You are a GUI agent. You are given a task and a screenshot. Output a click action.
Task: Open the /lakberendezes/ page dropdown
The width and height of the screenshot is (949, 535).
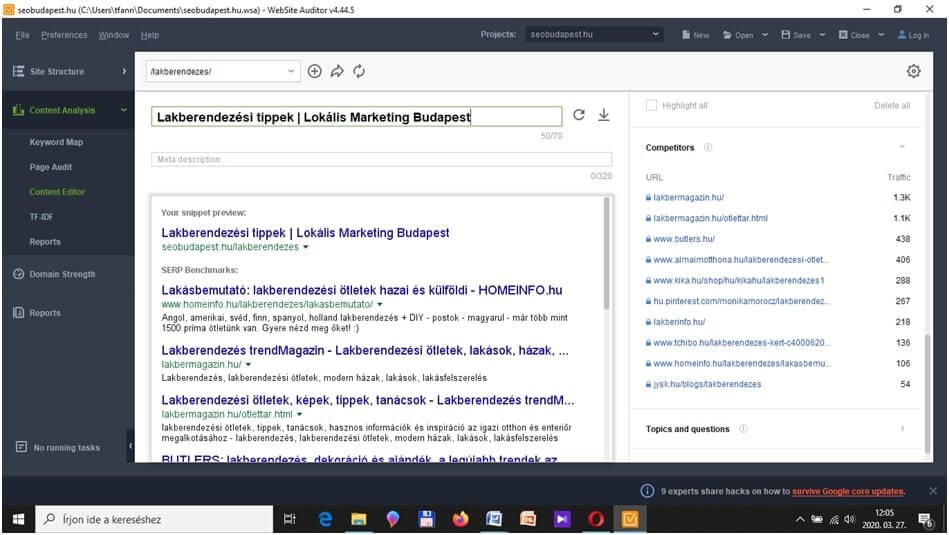[x=222, y=71]
